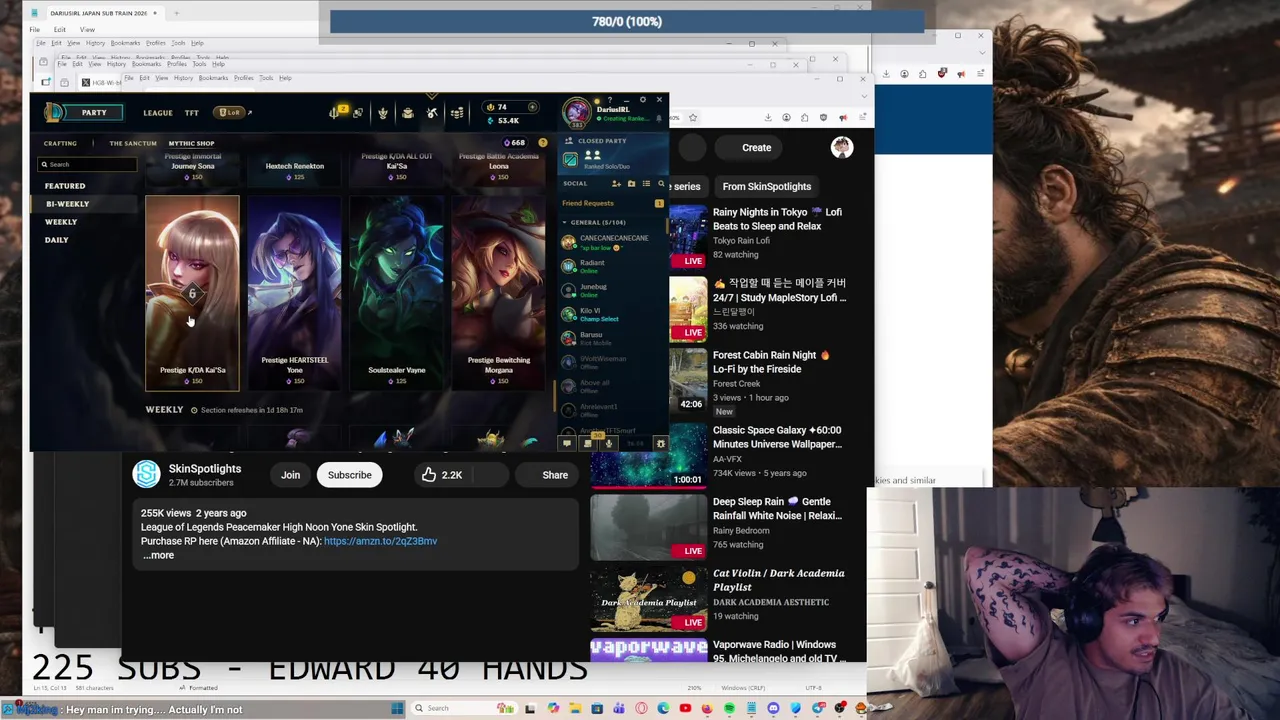Select the From SkinSpotlights chip
Image resolution: width=1280 pixels, height=720 pixels.
point(767,186)
